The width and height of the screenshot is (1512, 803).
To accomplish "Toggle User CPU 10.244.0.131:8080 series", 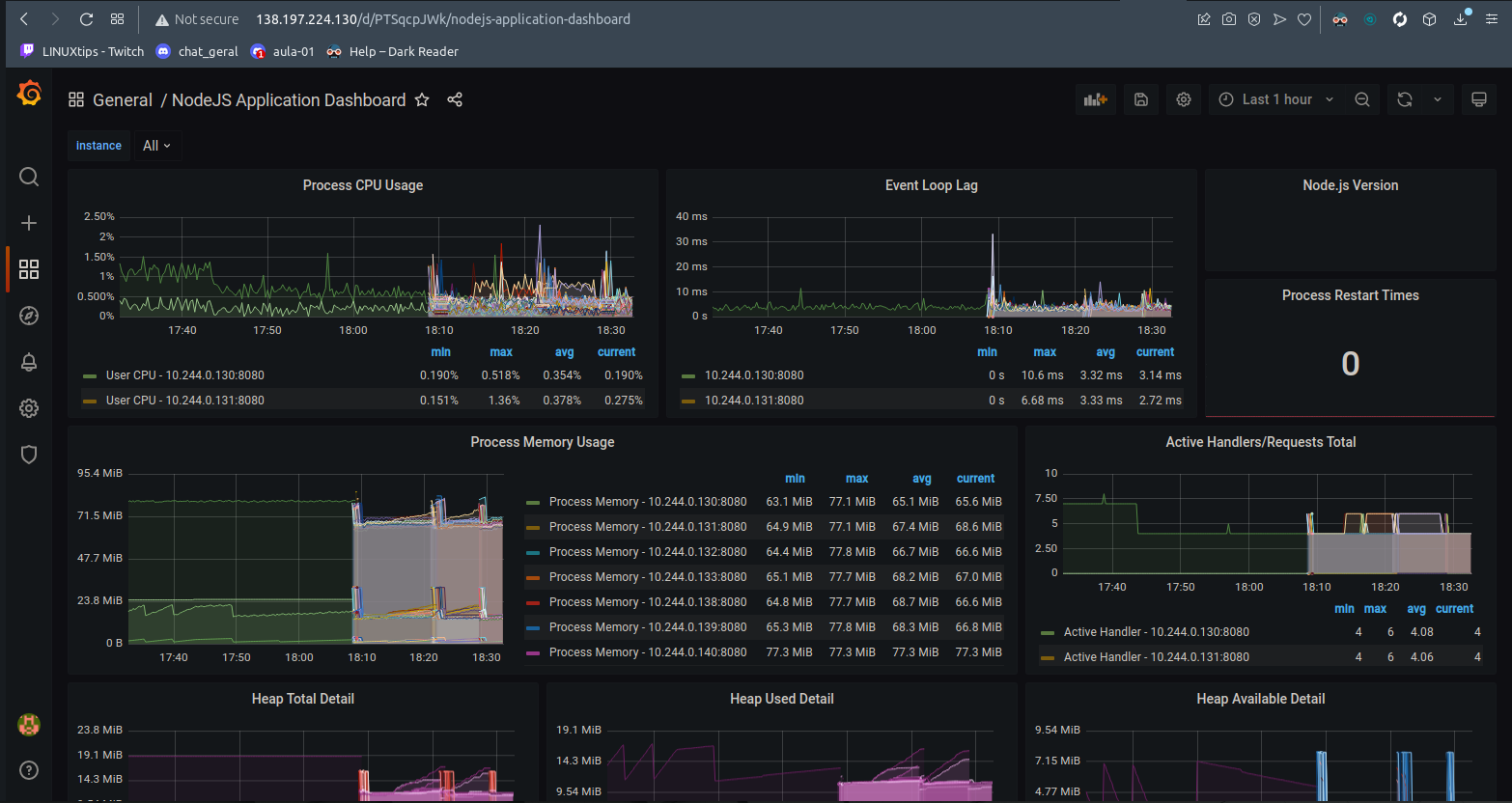I will (184, 401).
